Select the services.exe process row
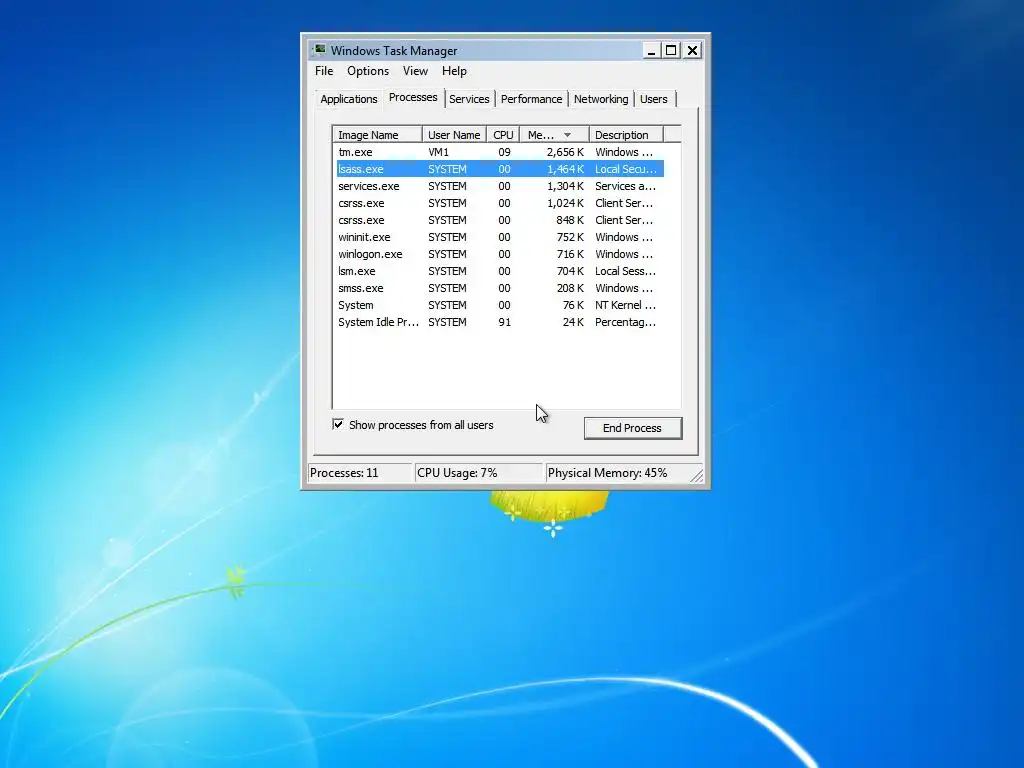 pos(500,186)
